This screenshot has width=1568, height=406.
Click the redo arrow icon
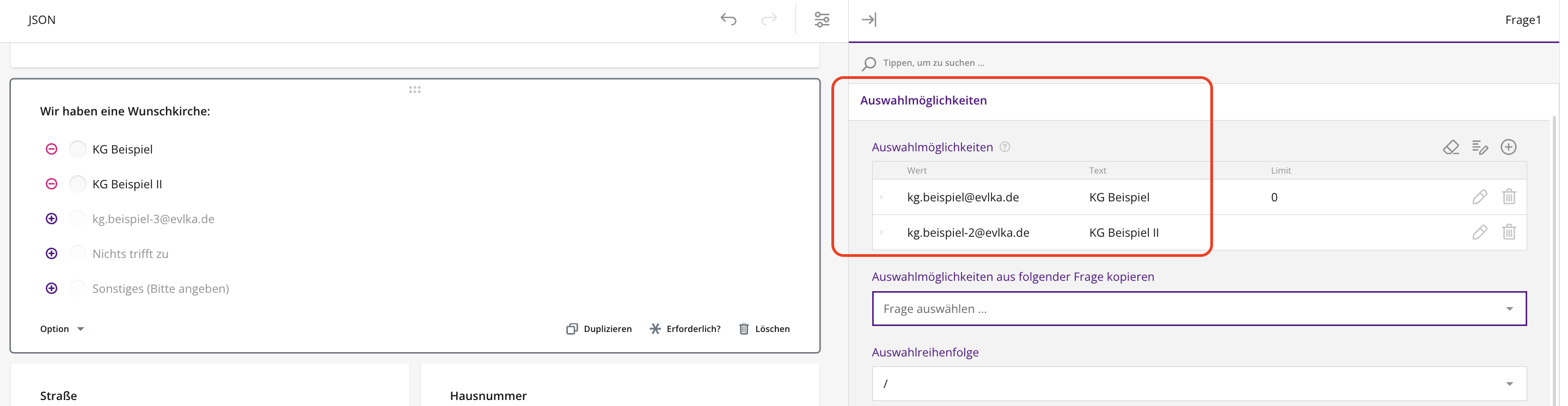pos(769,20)
